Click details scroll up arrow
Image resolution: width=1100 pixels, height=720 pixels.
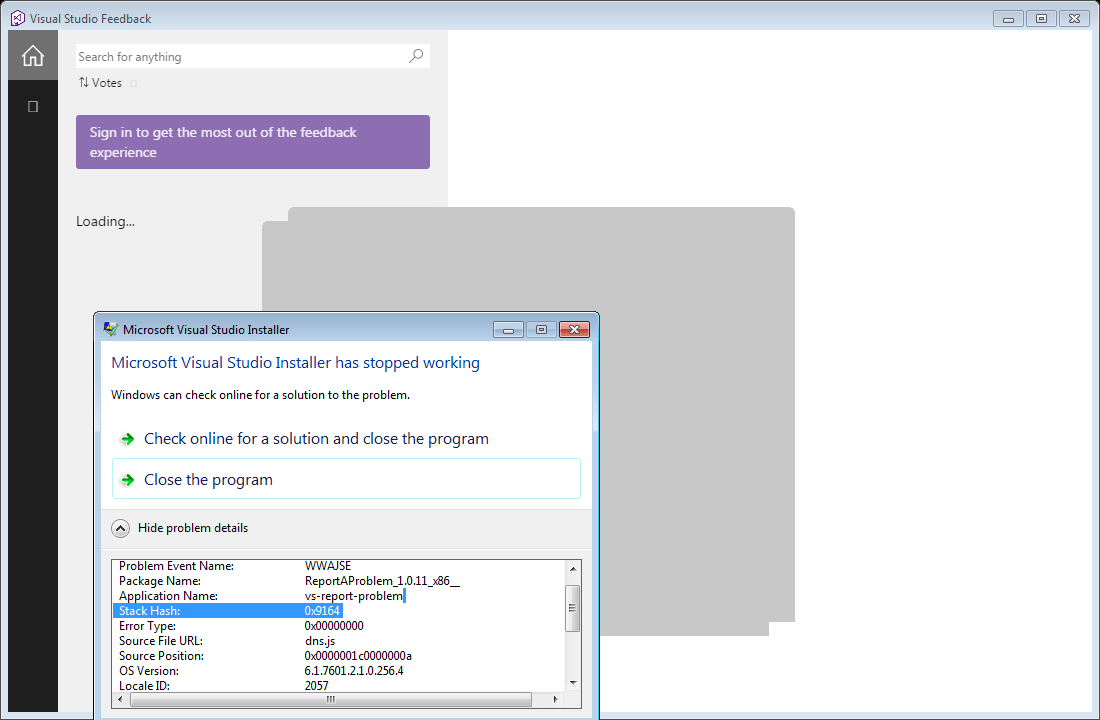pos(573,568)
